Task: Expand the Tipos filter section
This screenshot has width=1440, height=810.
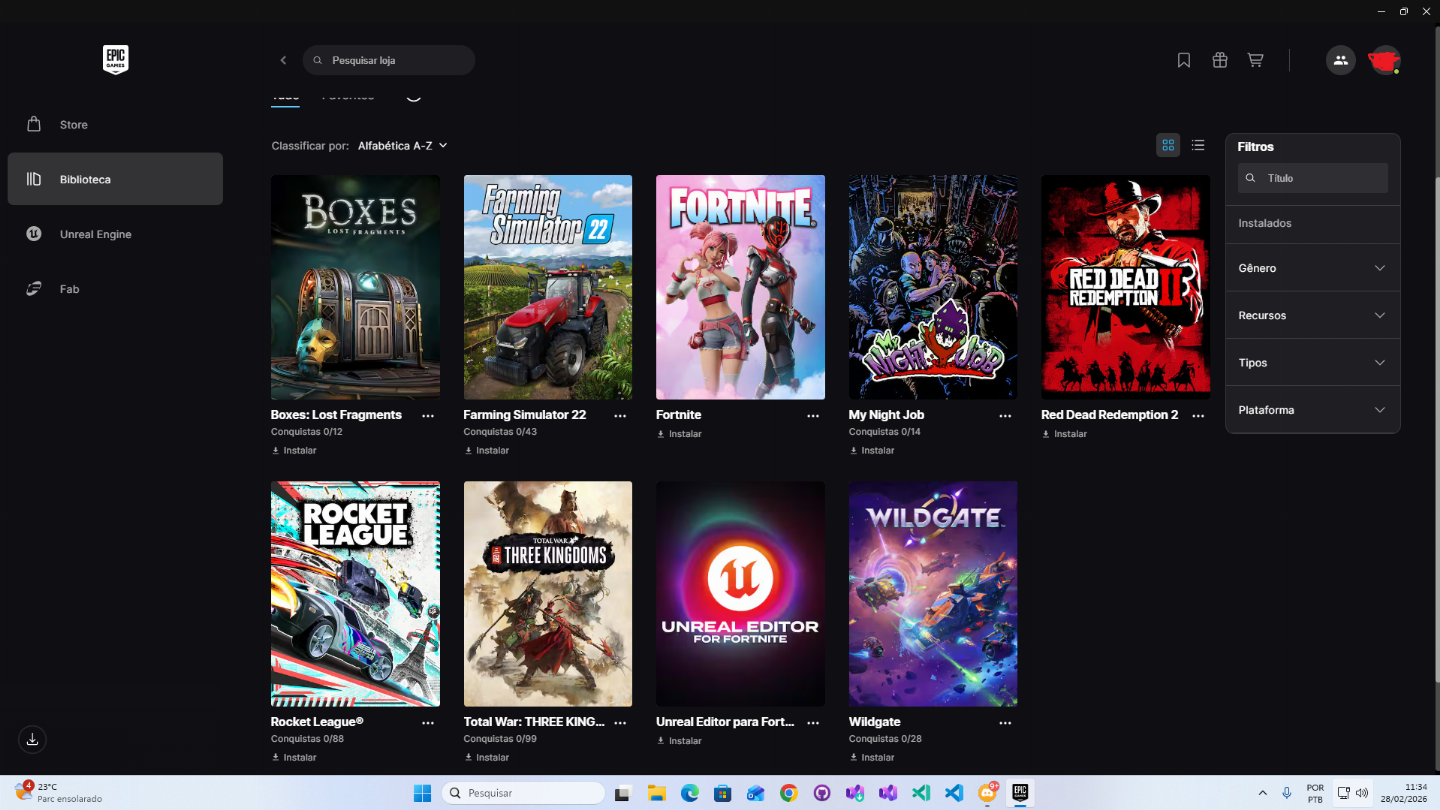Action: pyautogui.click(x=1312, y=362)
